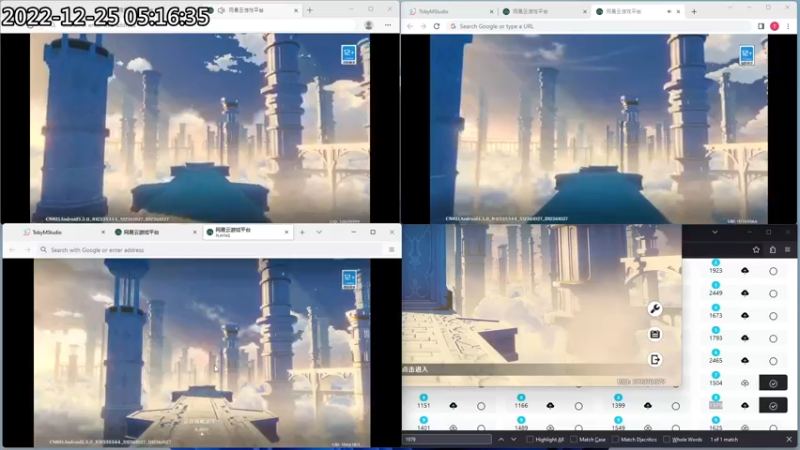Screen dimensions: 800x450
Task: Click the extensions icon in dark browser toolbar
Action: [x=773, y=249]
